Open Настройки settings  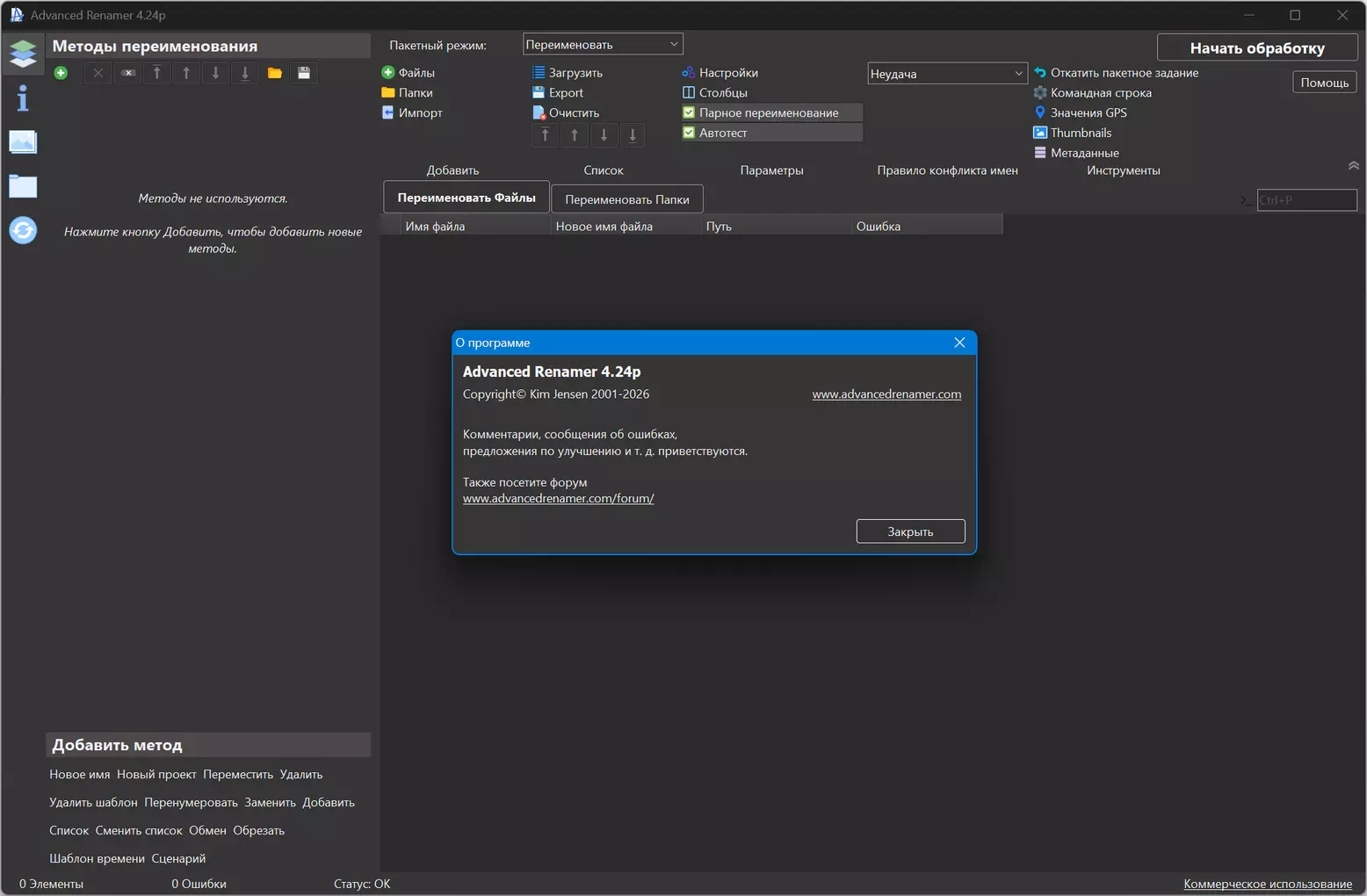pyautogui.click(x=720, y=72)
